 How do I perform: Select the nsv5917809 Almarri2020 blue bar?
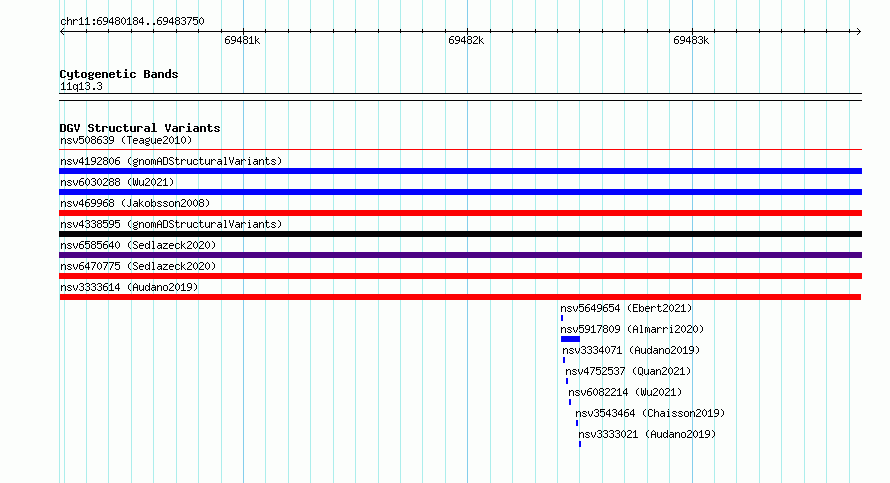coord(570,339)
